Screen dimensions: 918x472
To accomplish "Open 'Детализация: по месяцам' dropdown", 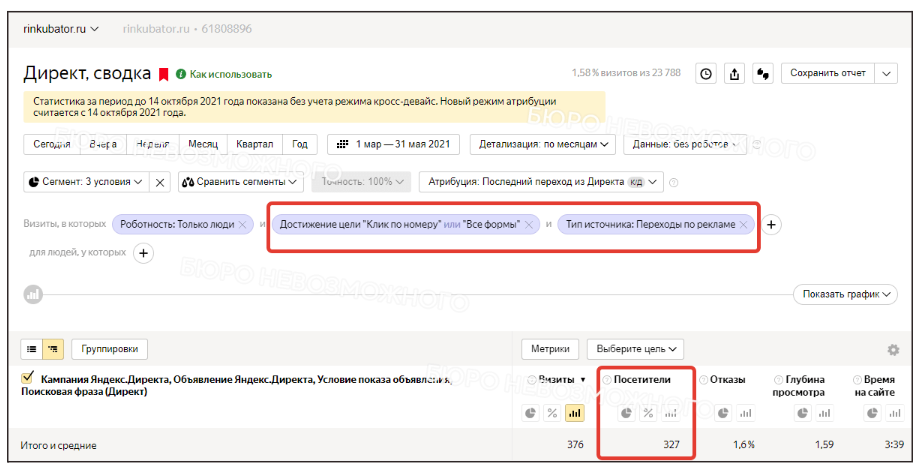I will coord(543,144).
